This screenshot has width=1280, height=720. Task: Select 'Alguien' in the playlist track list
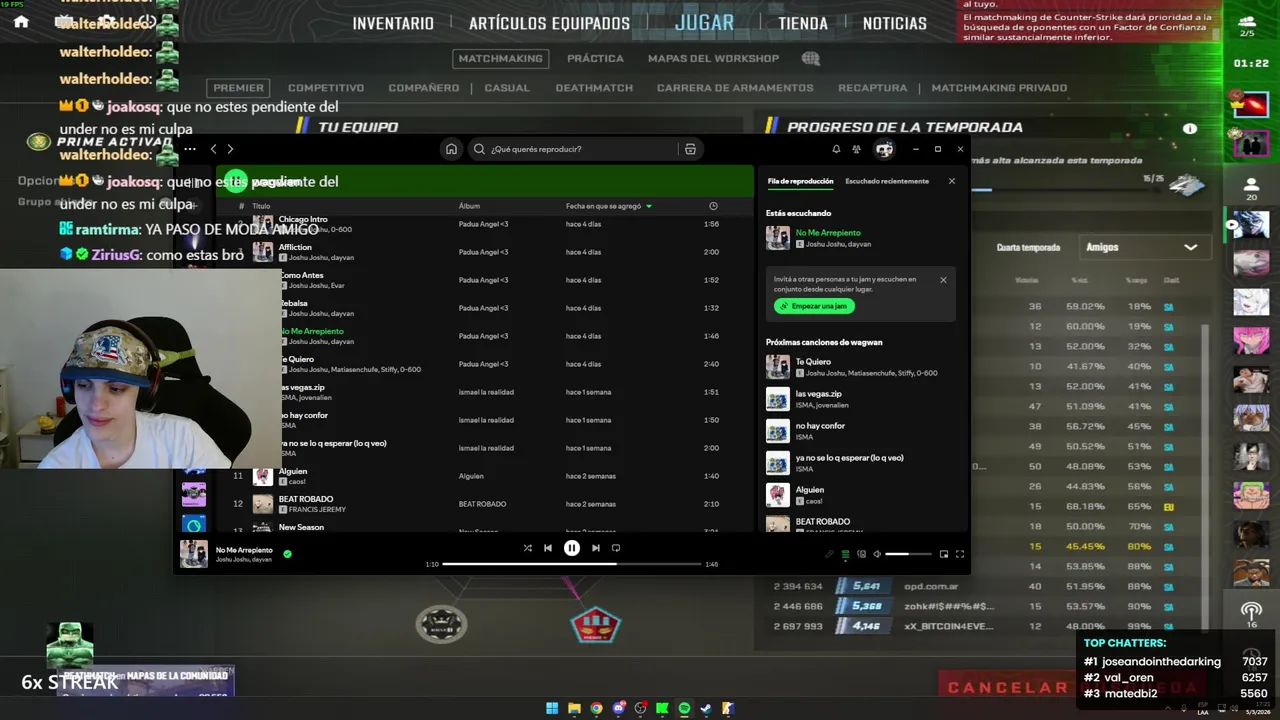point(485,476)
